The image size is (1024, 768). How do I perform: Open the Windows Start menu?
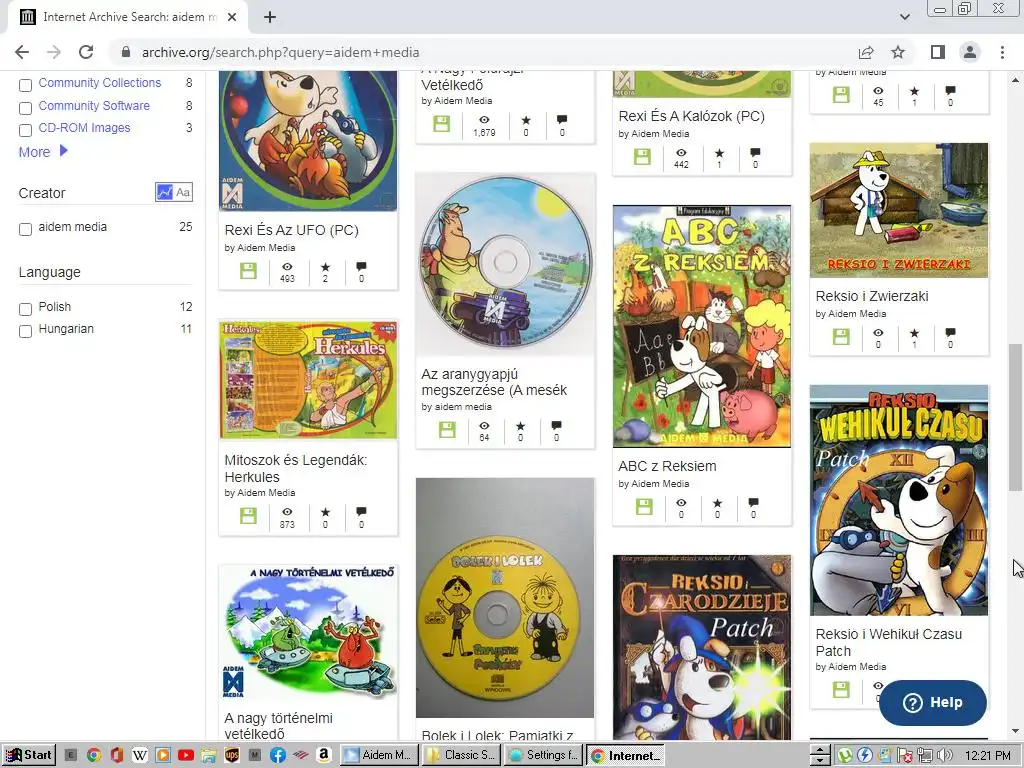28,755
